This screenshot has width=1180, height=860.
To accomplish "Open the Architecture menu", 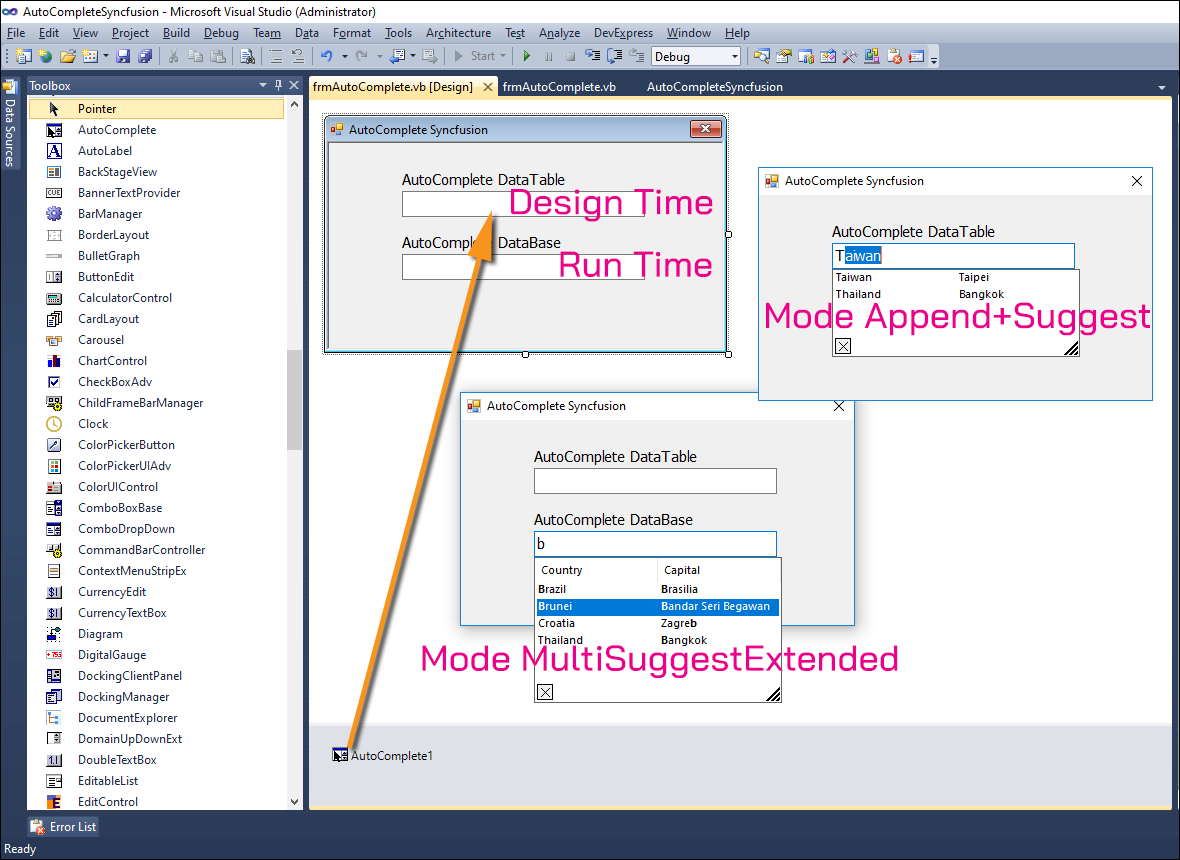I will [x=458, y=33].
